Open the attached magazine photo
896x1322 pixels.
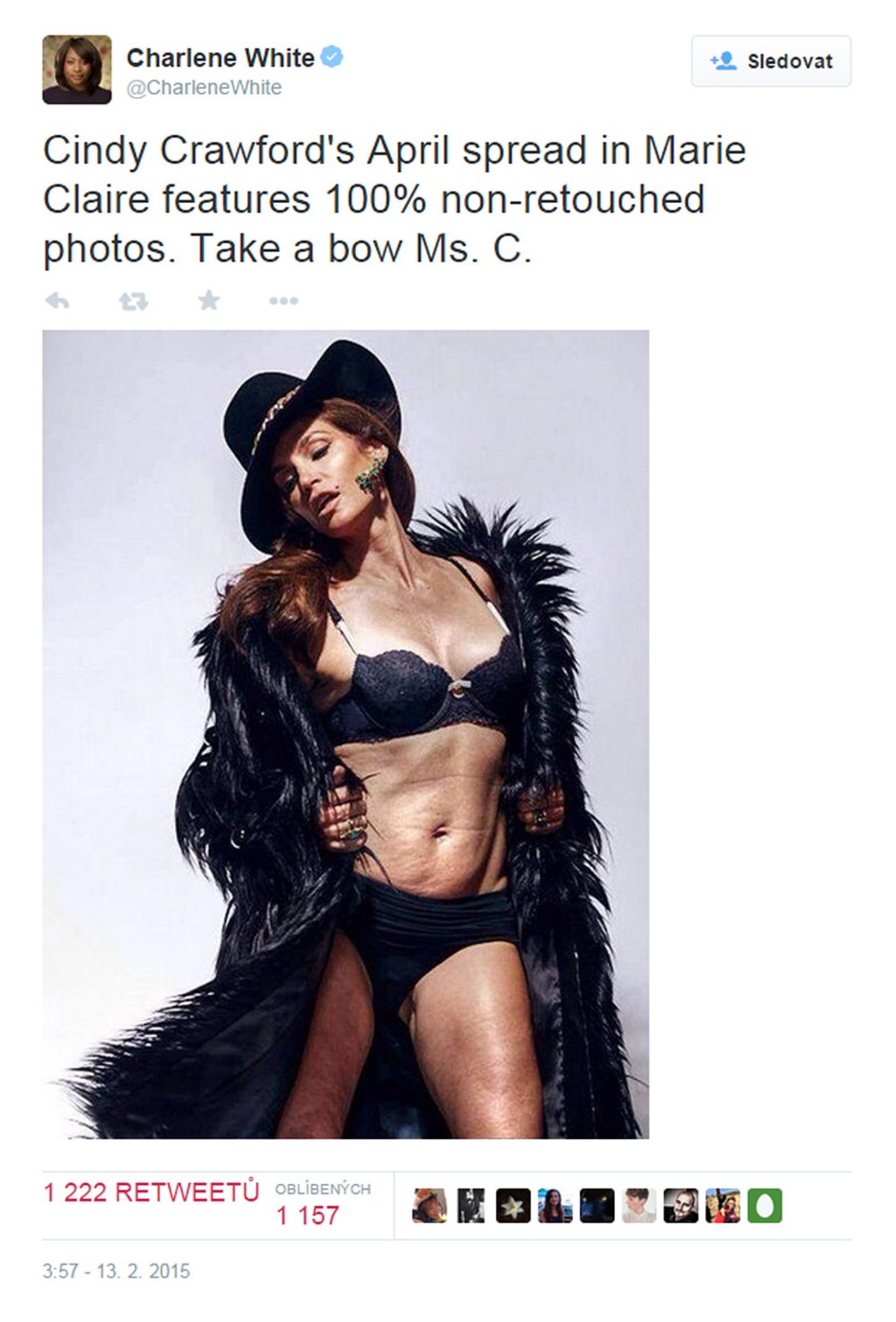[x=346, y=734]
